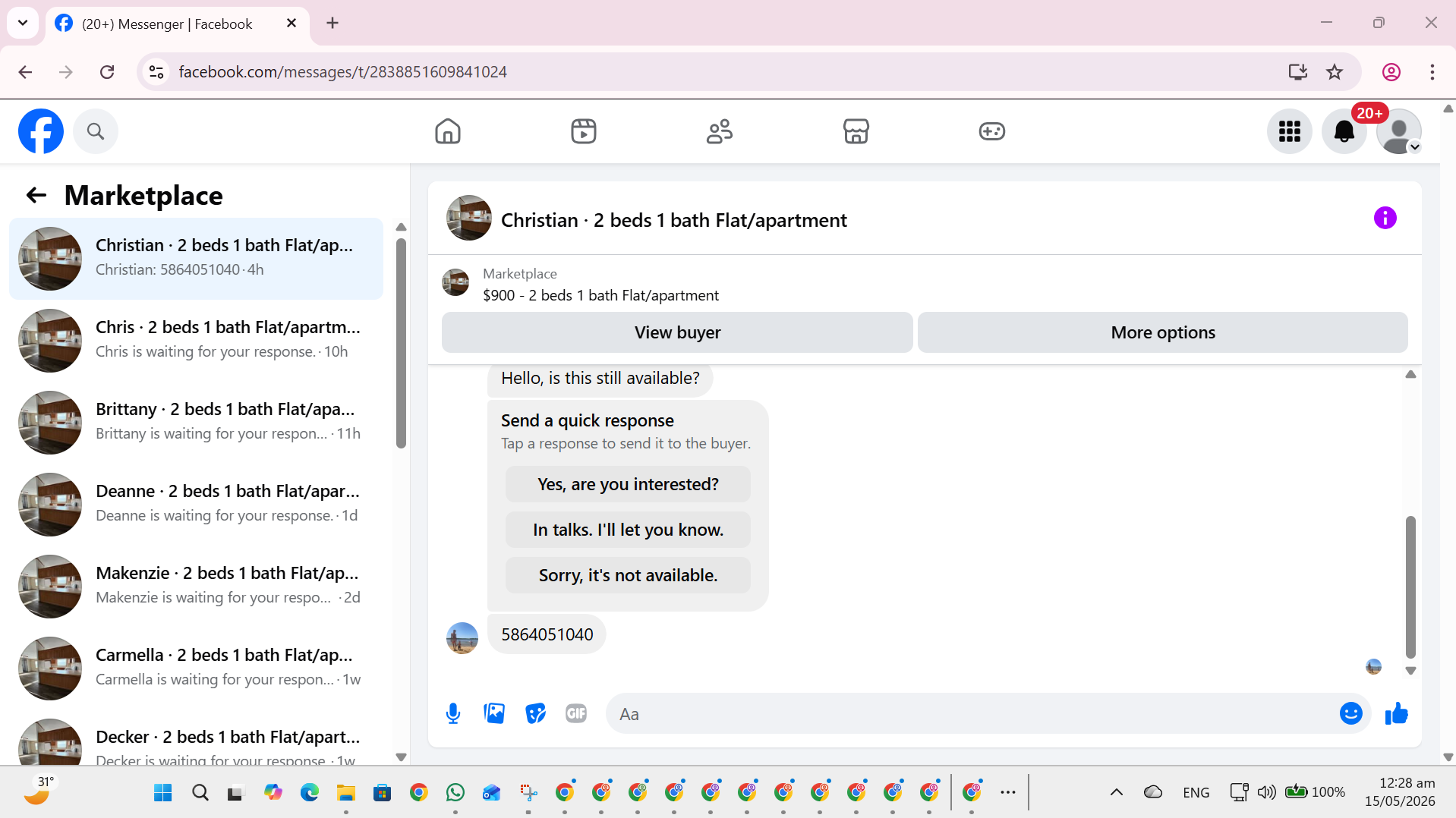1456x818 pixels.
Task: Open the Facebook search icon
Action: click(x=96, y=131)
